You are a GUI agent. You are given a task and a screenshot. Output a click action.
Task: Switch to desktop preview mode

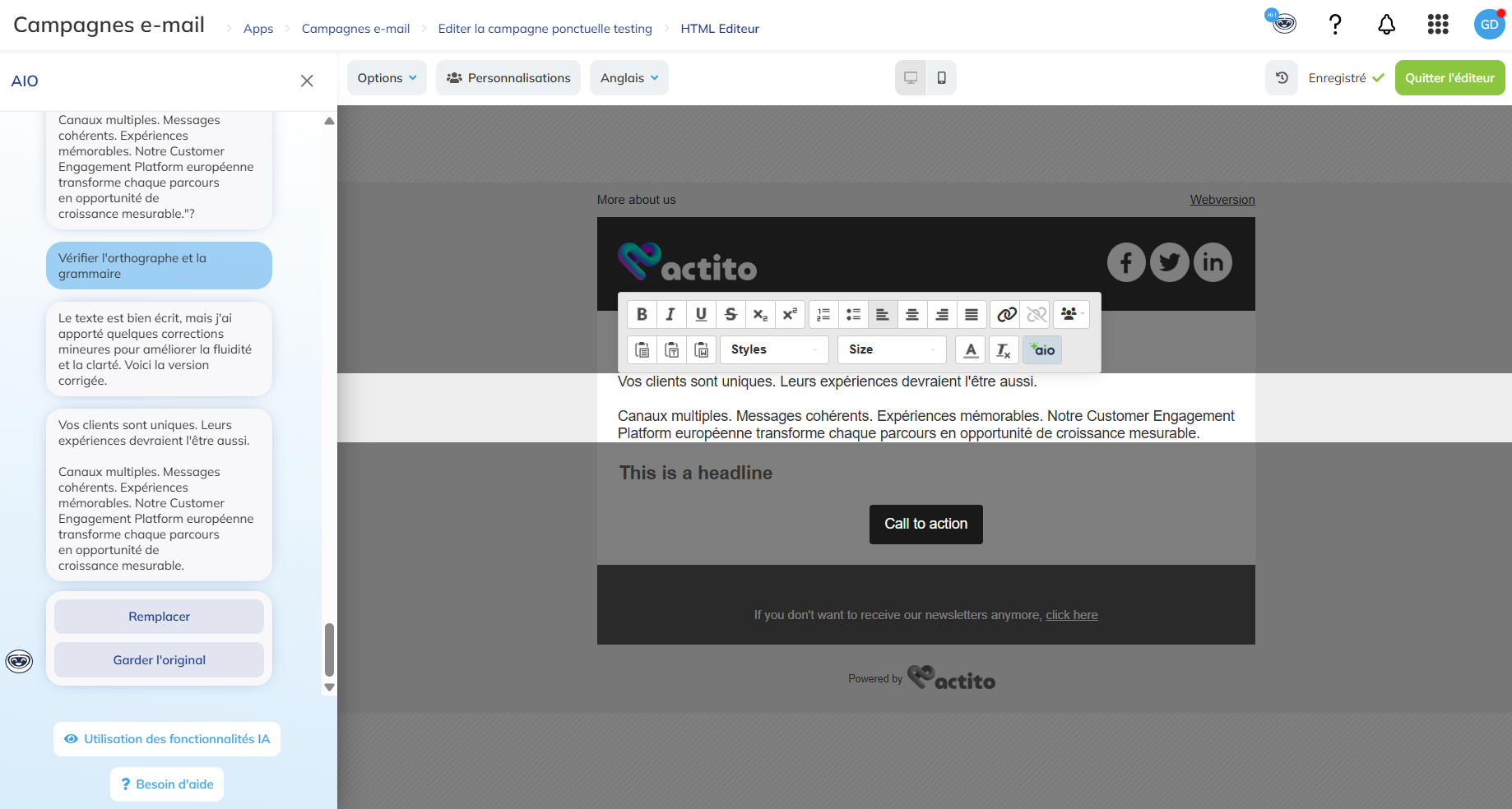(x=911, y=78)
